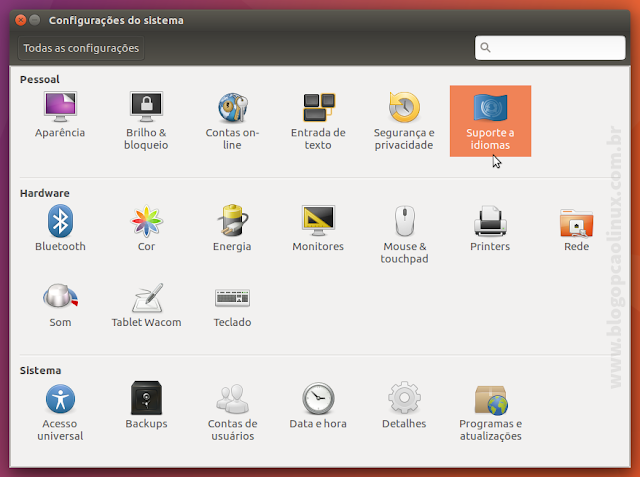Open the Tablet Wacom settings
Image resolution: width=640 pixels, height=477 pixels.
tap(146, 305)
